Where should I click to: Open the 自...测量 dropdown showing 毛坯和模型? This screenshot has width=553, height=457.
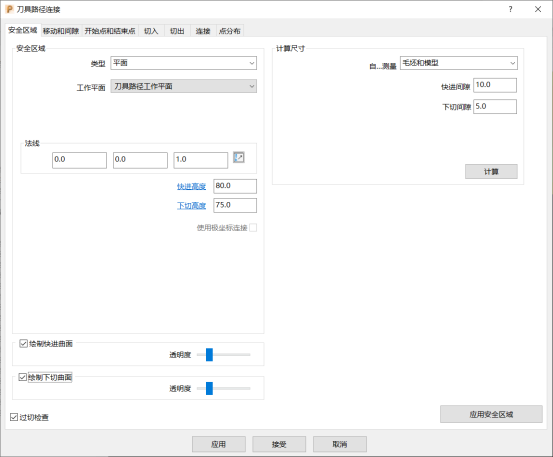click(x=458, y=63)
